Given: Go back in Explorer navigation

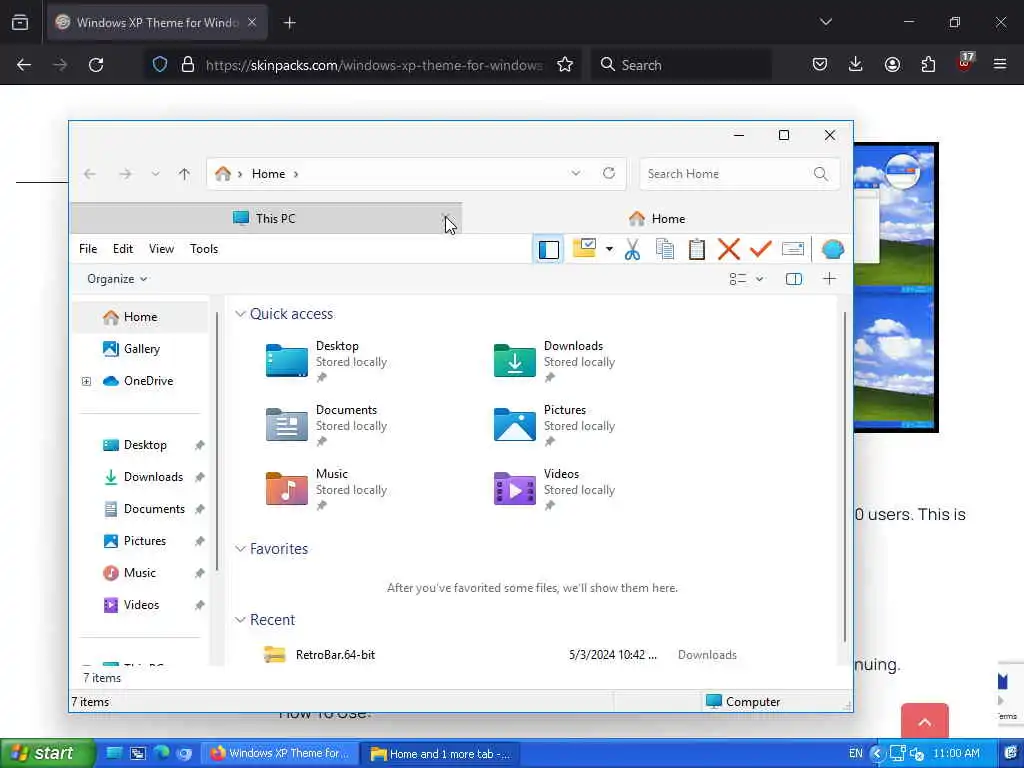Looking at the screenshot, I should [x=89, y=174].
